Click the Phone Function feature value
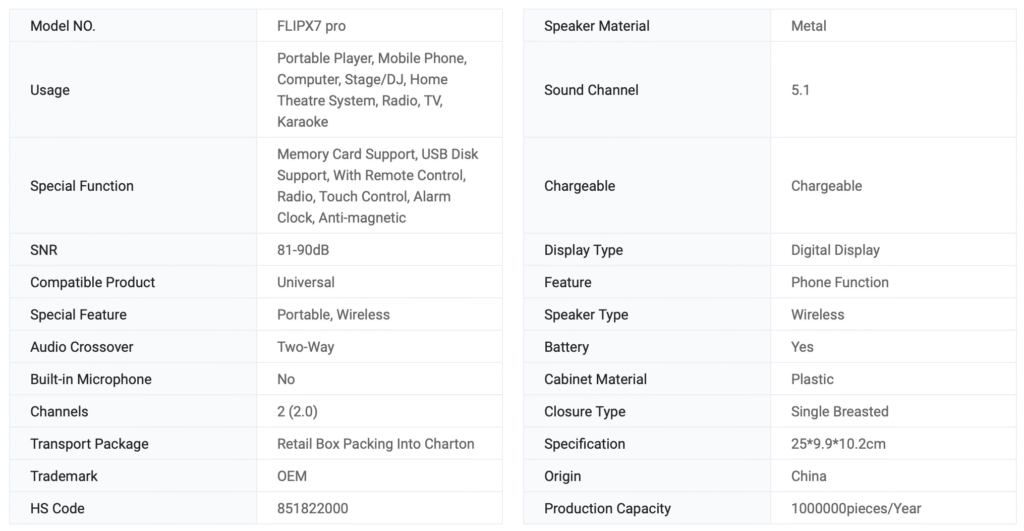1024x531 pixels. point(840,282)
